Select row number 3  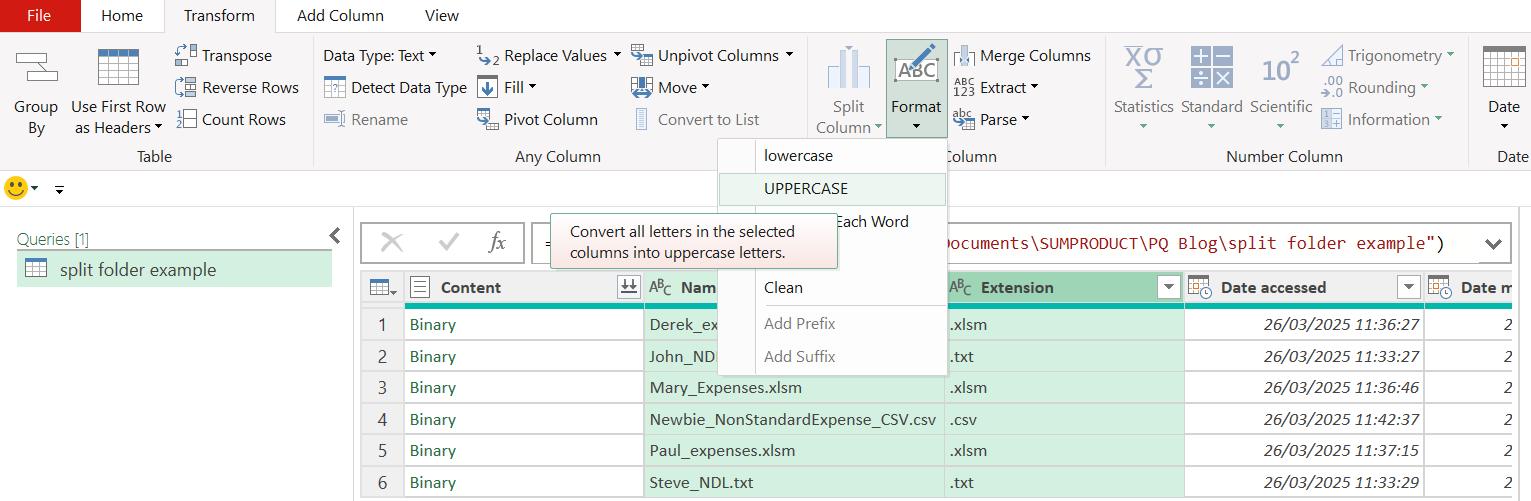(382, 387)
